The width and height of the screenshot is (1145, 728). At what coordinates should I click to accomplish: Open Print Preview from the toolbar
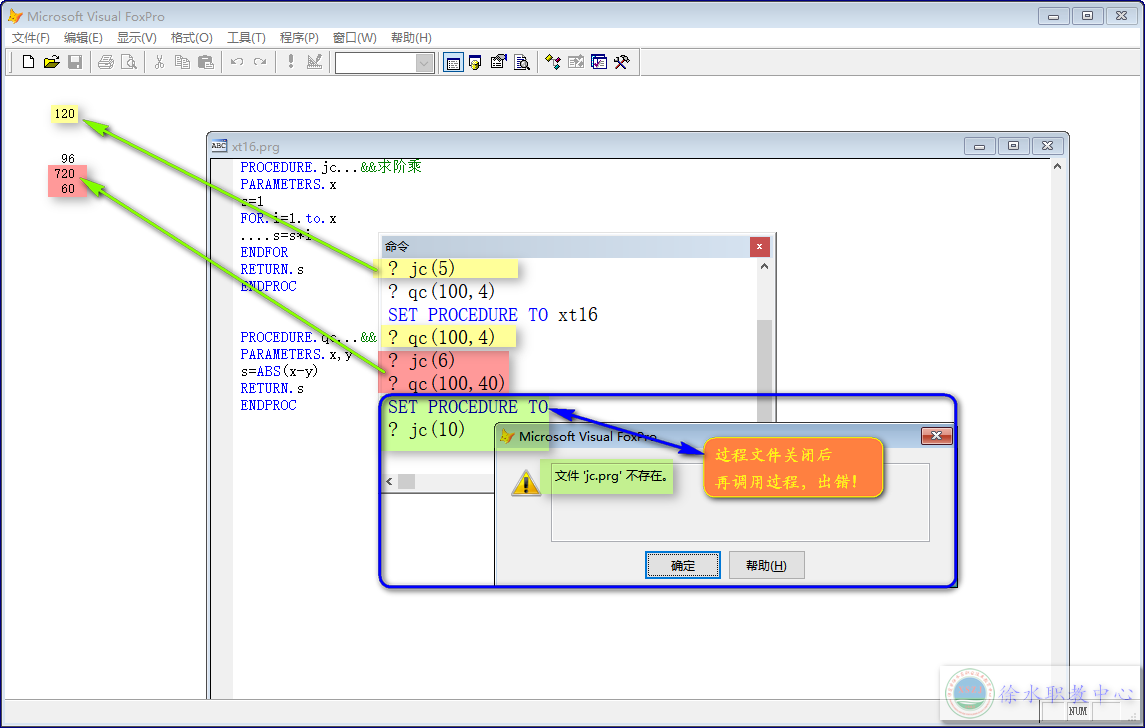point(129,62)
